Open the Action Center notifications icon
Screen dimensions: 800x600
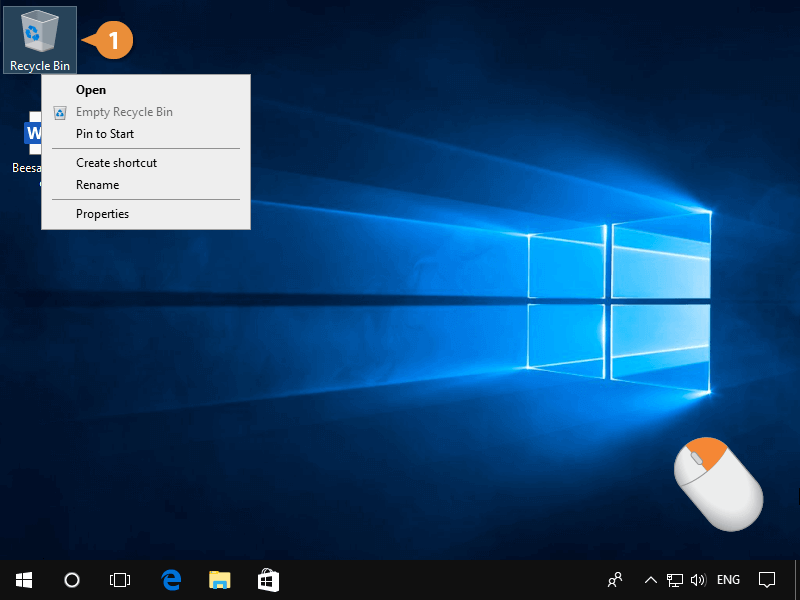coord(767,580)
